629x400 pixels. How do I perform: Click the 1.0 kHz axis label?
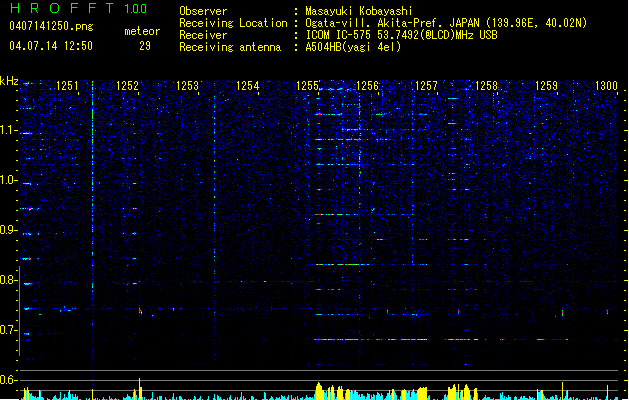[x=7, y=180]
